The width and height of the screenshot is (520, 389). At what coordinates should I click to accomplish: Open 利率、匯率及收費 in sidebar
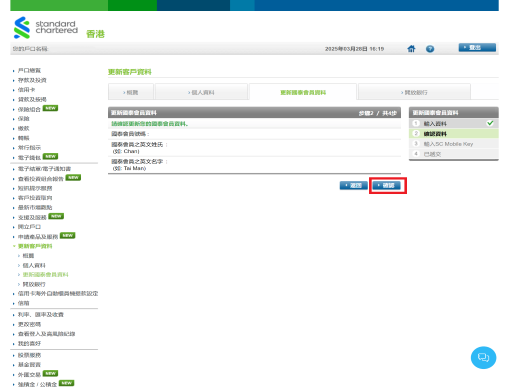point(41,315)
